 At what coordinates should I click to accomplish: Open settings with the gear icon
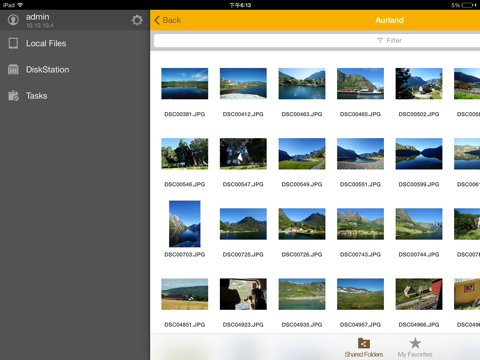point(137,20)
